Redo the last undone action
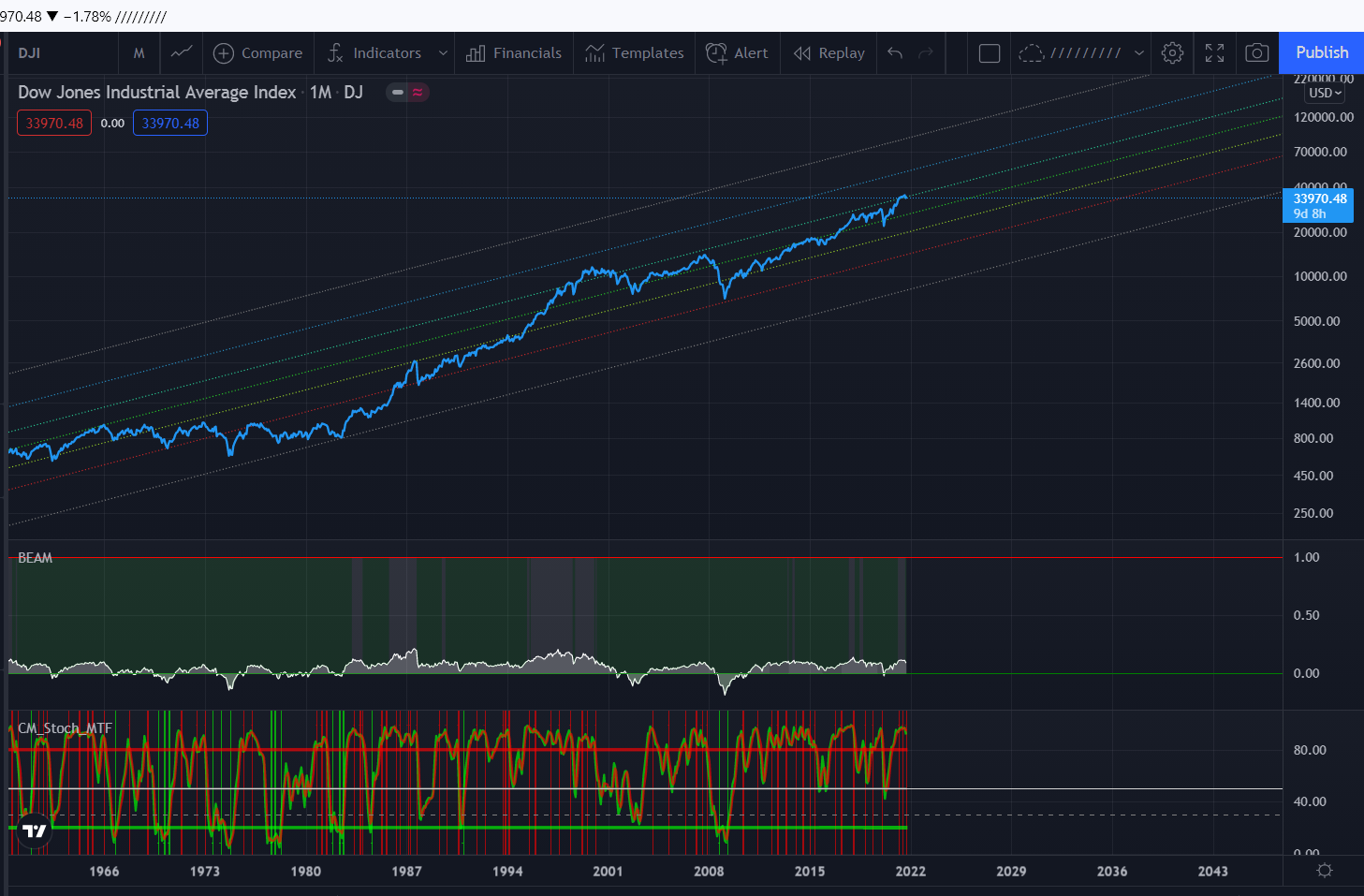 [x=926, y=53]
